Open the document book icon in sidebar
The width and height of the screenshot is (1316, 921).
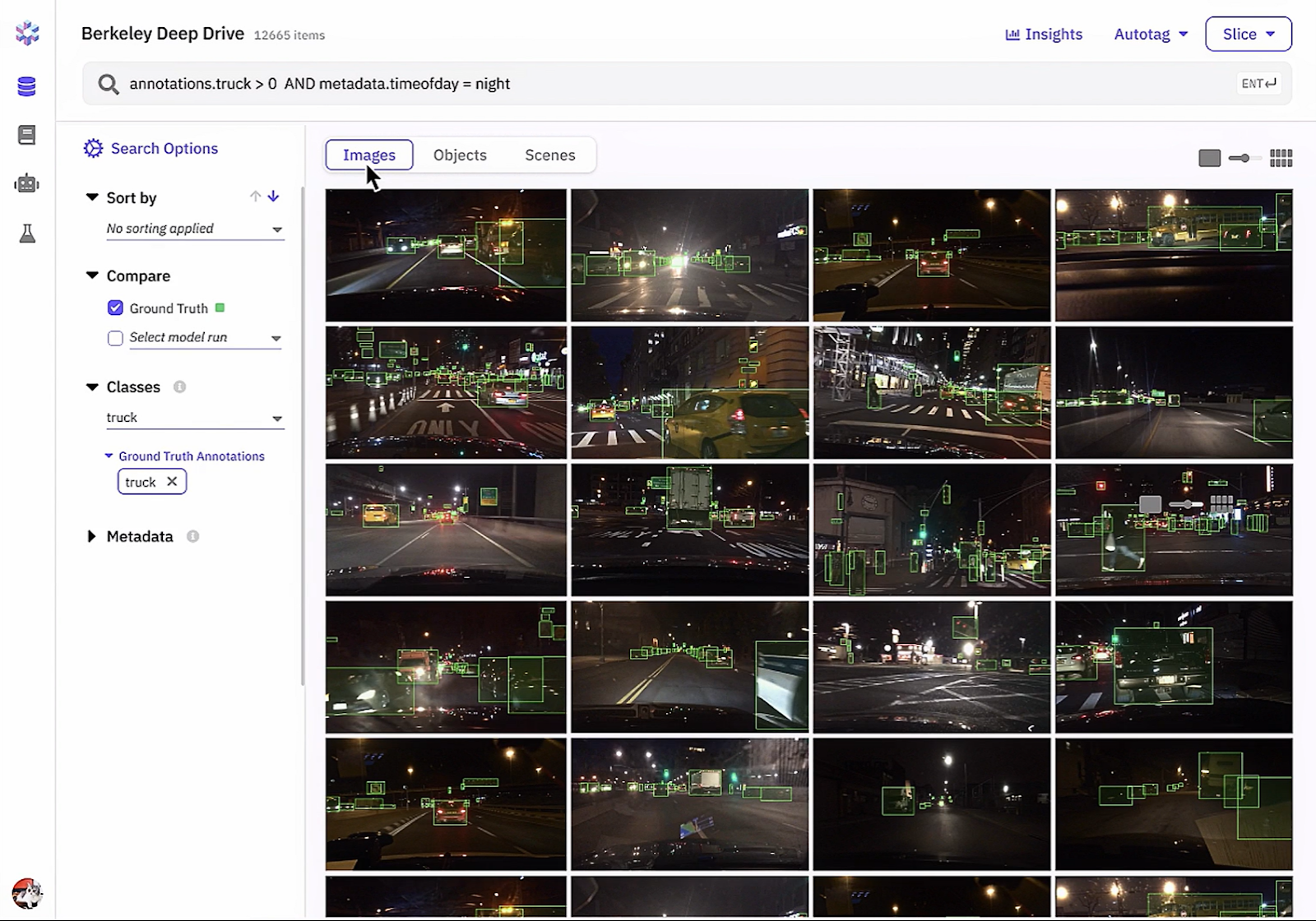(27, 135)
